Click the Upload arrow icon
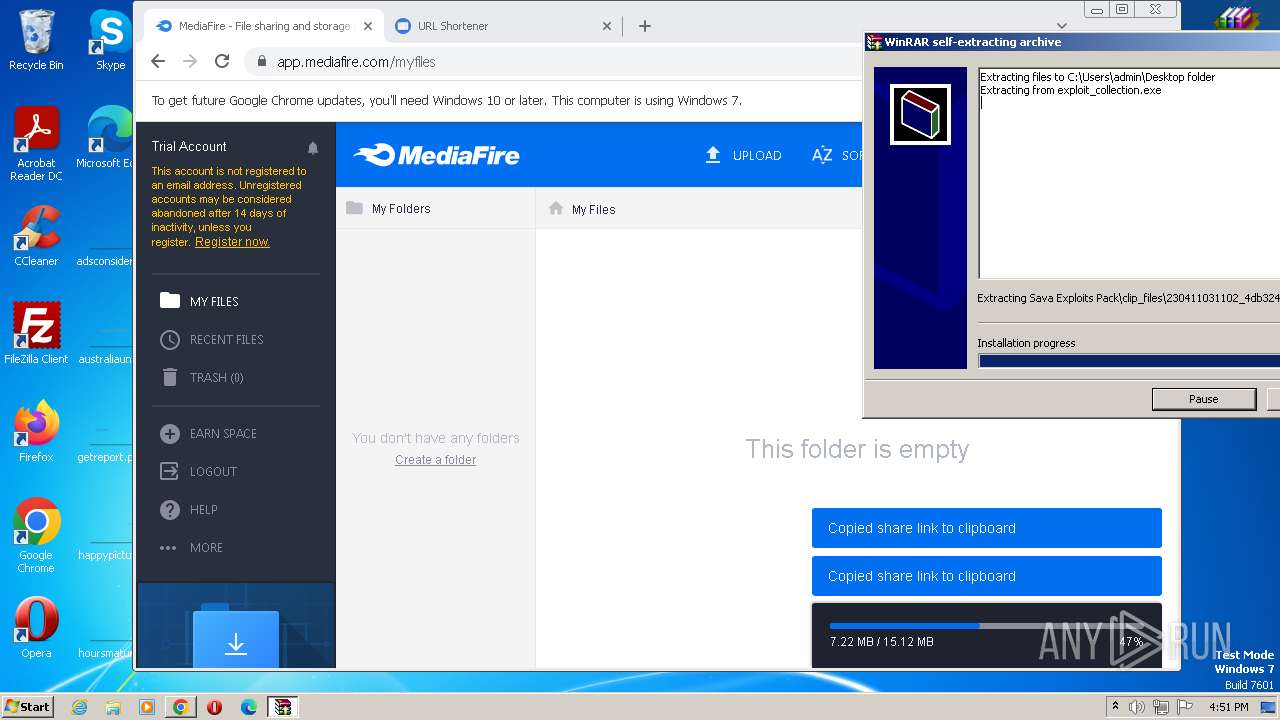The height and width of the screenshot is (720, 1280). coord(713,155)
